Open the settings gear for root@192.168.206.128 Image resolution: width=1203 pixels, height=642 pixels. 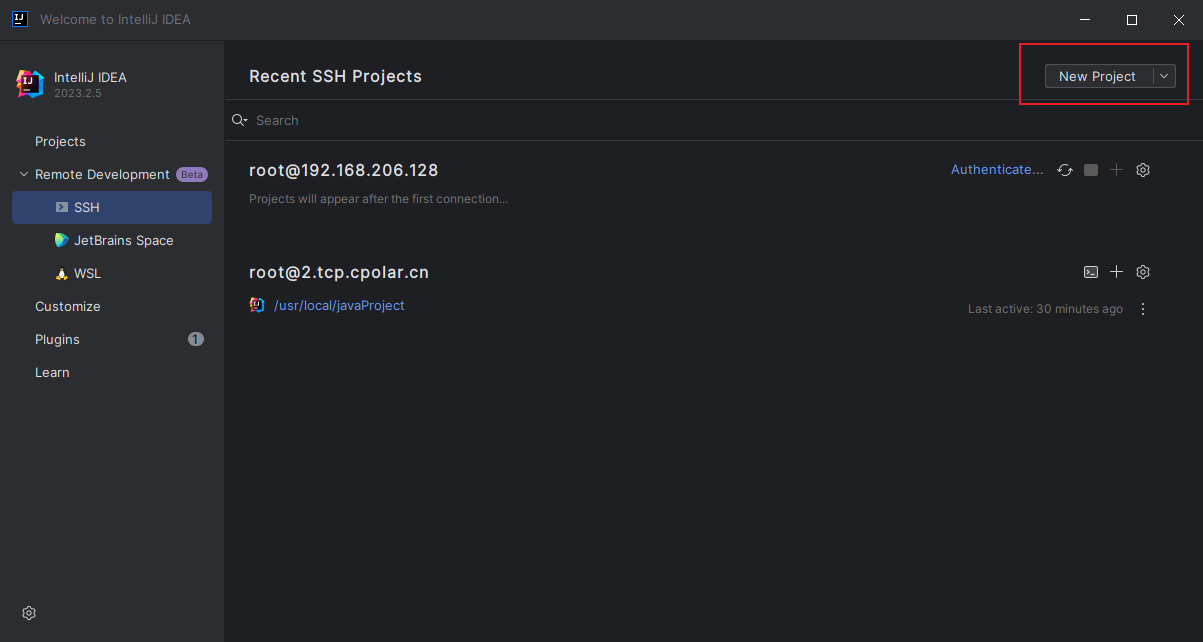coord(1143,170)
